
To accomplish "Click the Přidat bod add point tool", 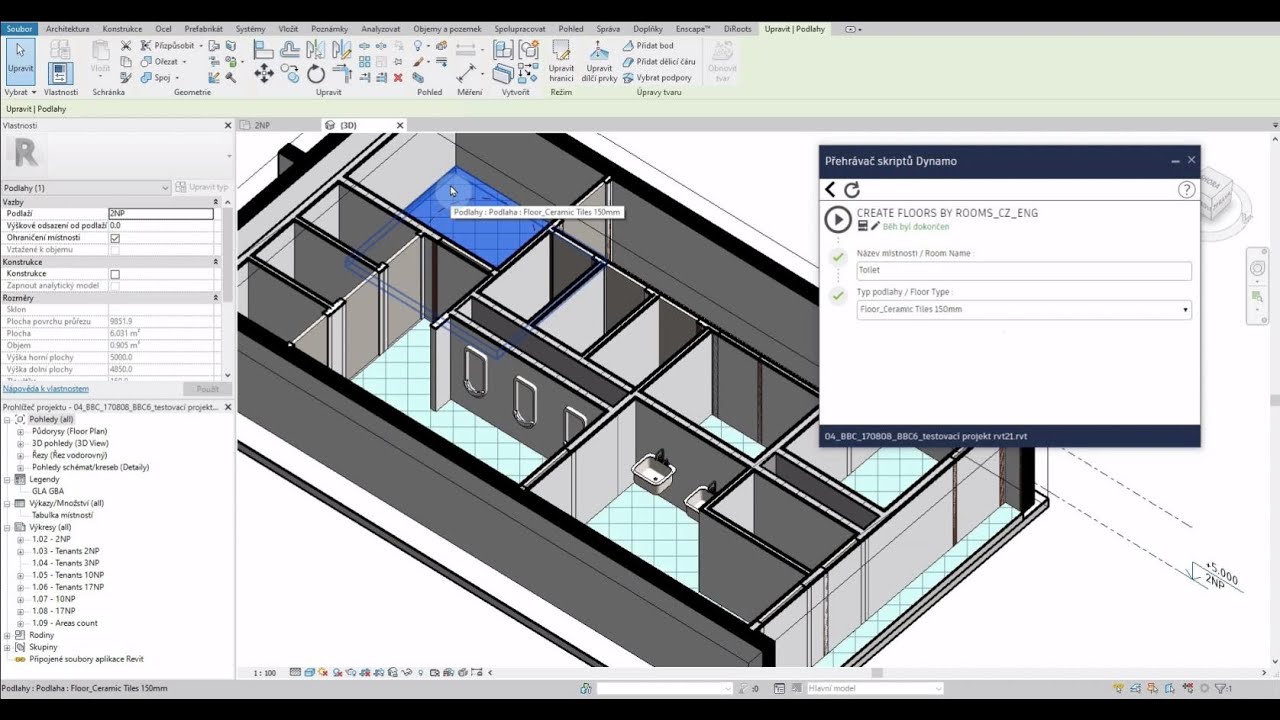I will click(648, 45).
